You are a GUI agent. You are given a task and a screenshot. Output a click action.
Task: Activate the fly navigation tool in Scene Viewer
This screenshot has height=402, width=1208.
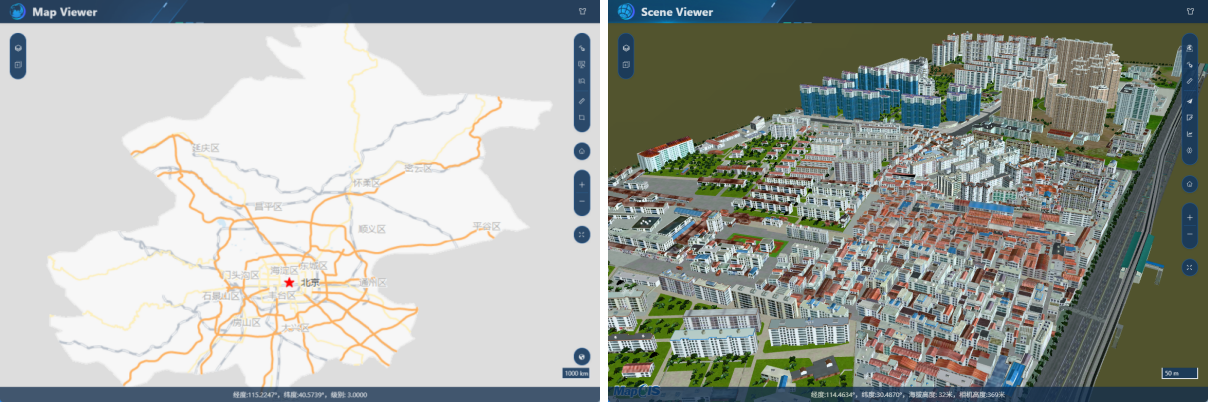point(1189,100)
